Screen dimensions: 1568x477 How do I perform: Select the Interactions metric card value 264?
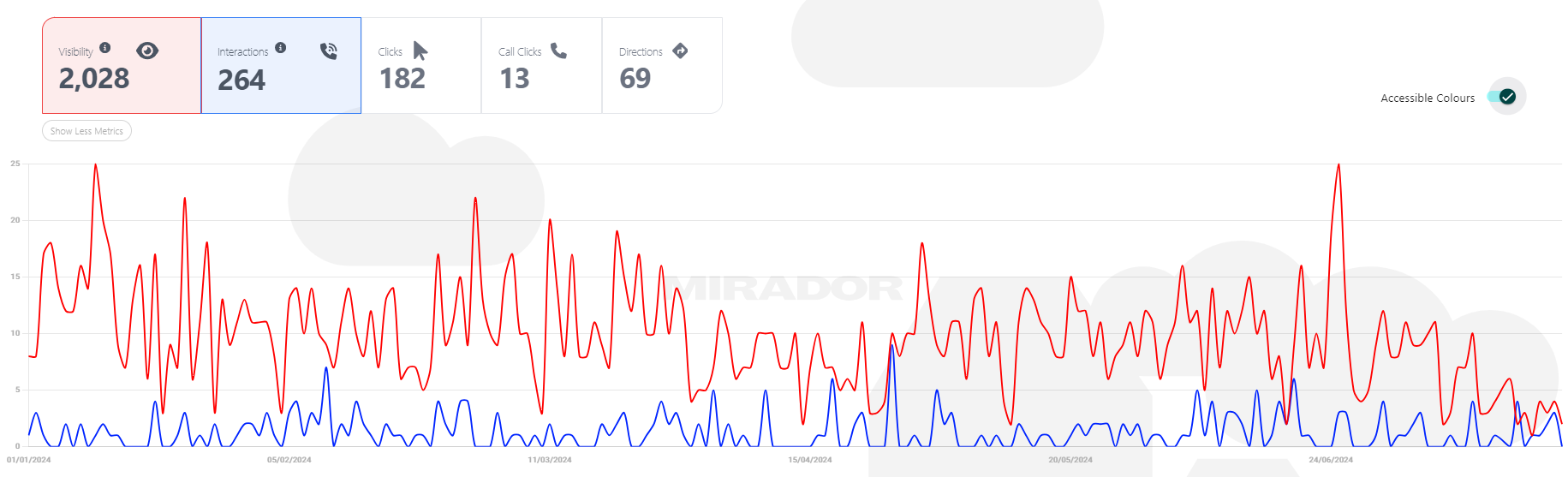[241, 80]
